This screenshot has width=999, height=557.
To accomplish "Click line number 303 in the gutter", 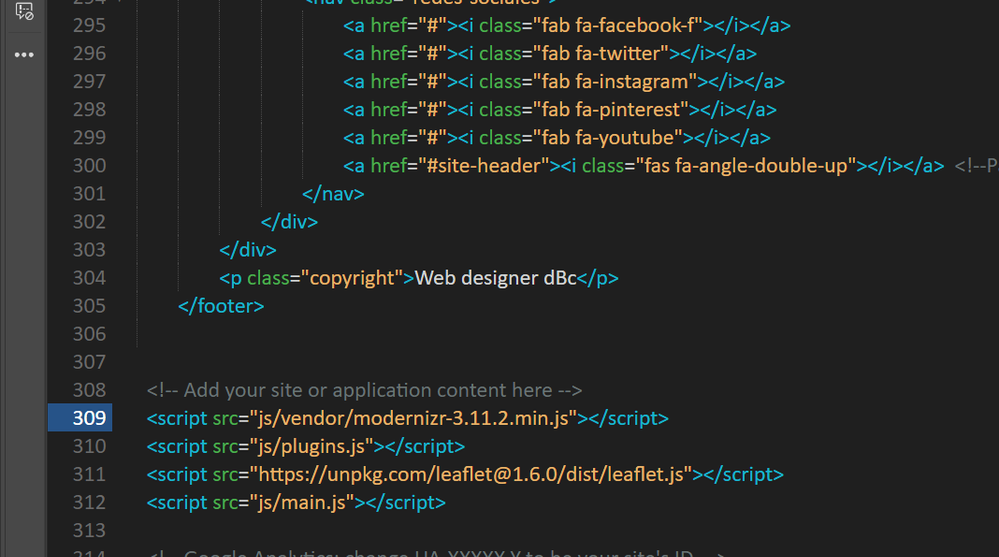I will (x=89, y=250).
